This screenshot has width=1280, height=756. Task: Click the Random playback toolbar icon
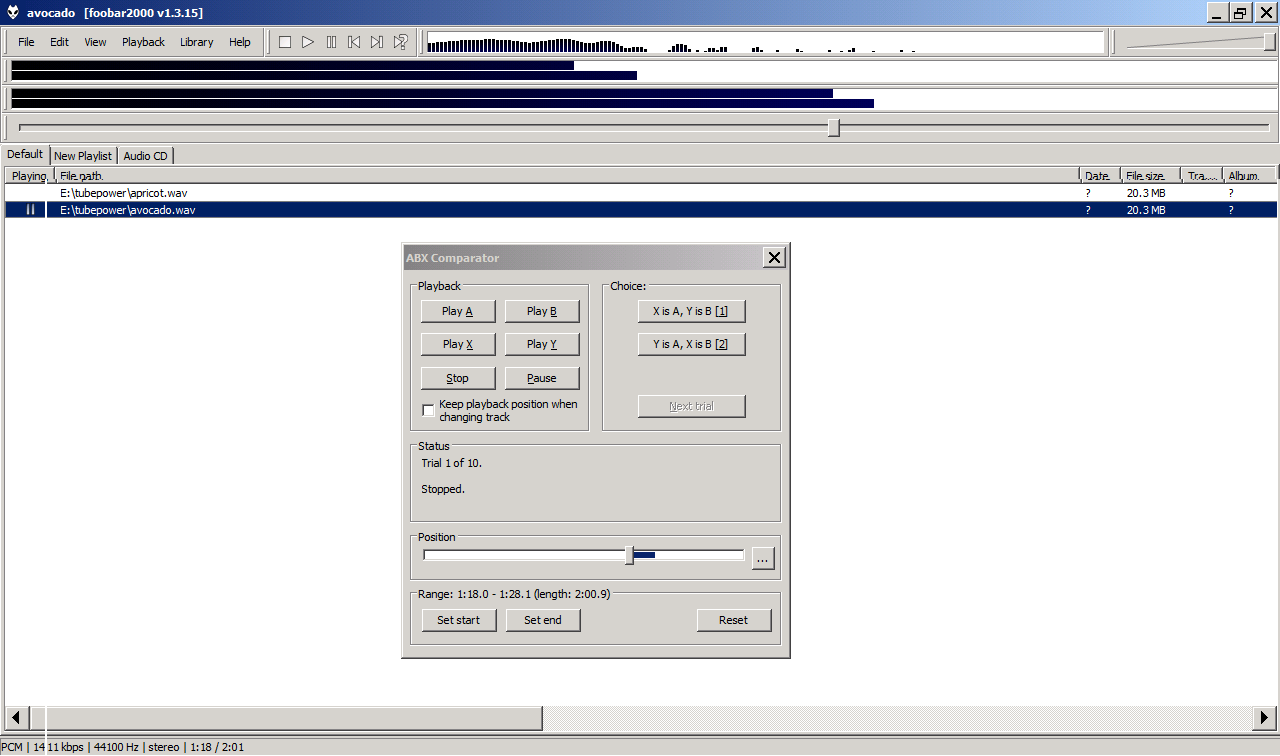click(x=400, y=42)
